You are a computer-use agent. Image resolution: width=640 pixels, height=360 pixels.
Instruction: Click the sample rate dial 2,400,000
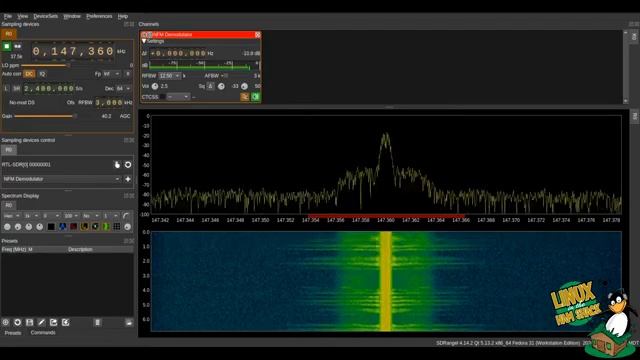point(49,88)
